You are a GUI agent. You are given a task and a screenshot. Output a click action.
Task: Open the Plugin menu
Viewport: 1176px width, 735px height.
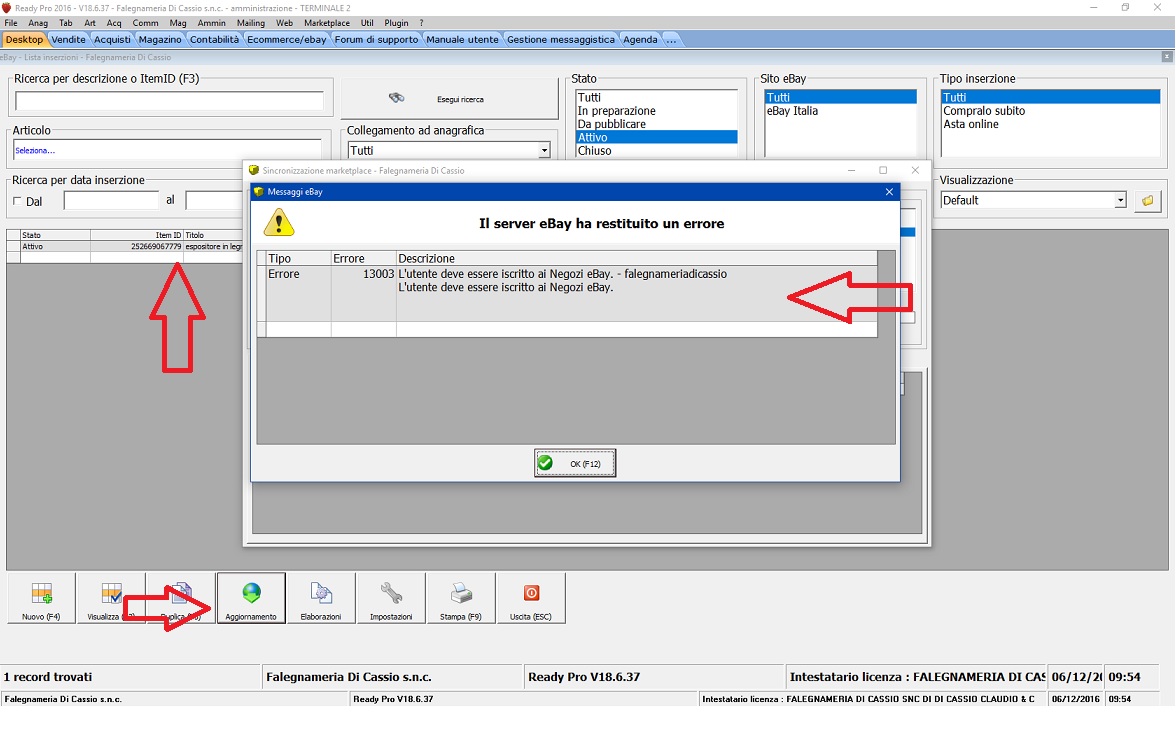tap(396, 23)
